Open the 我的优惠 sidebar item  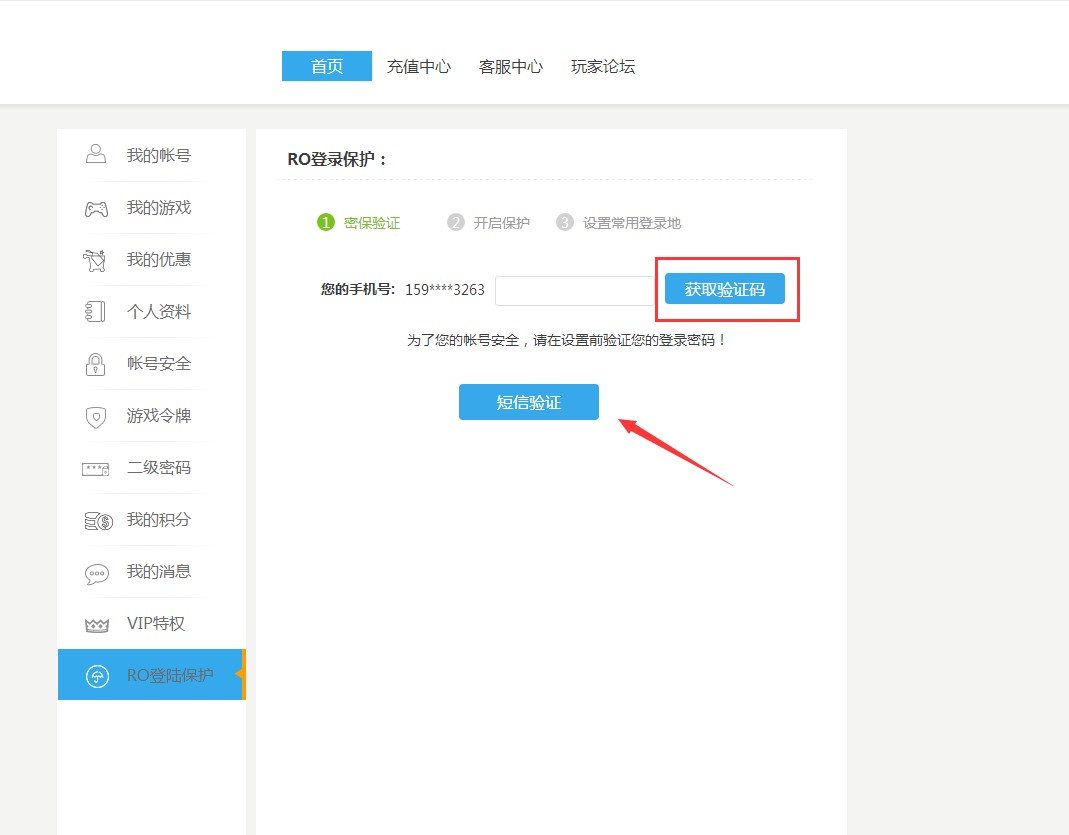click(151, 260)
